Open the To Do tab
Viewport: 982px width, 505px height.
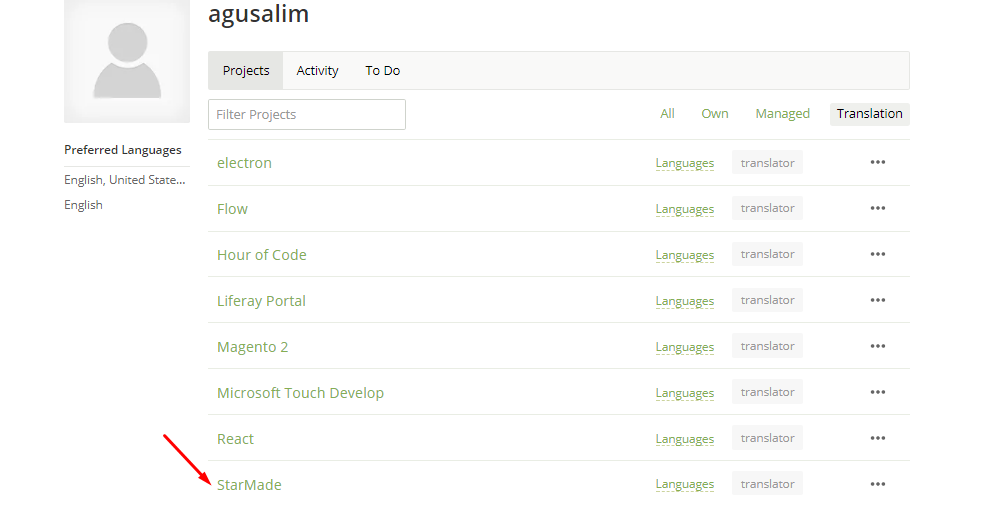tap(383, 71)
